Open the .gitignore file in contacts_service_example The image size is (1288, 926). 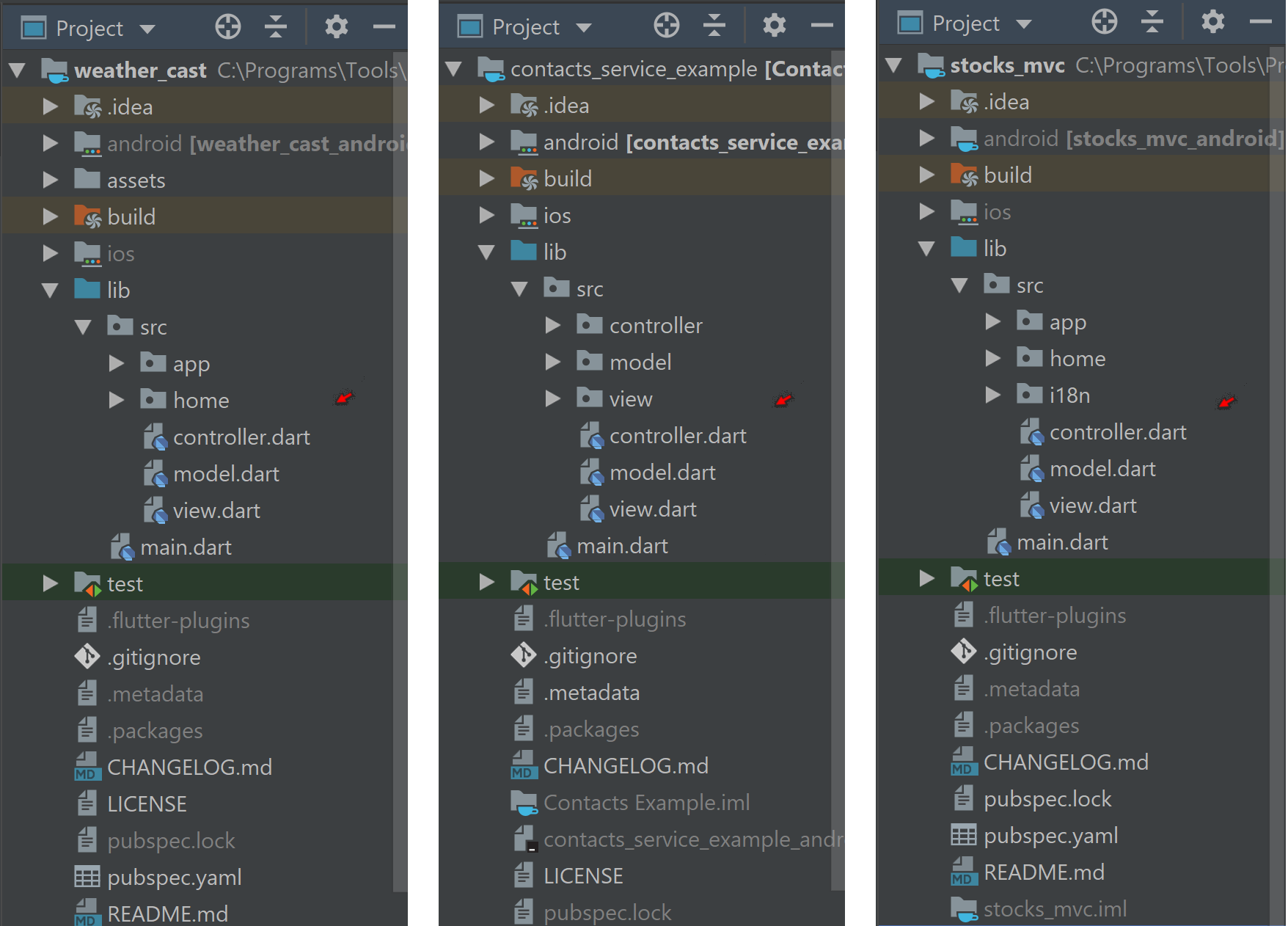(x=590, y=655)
